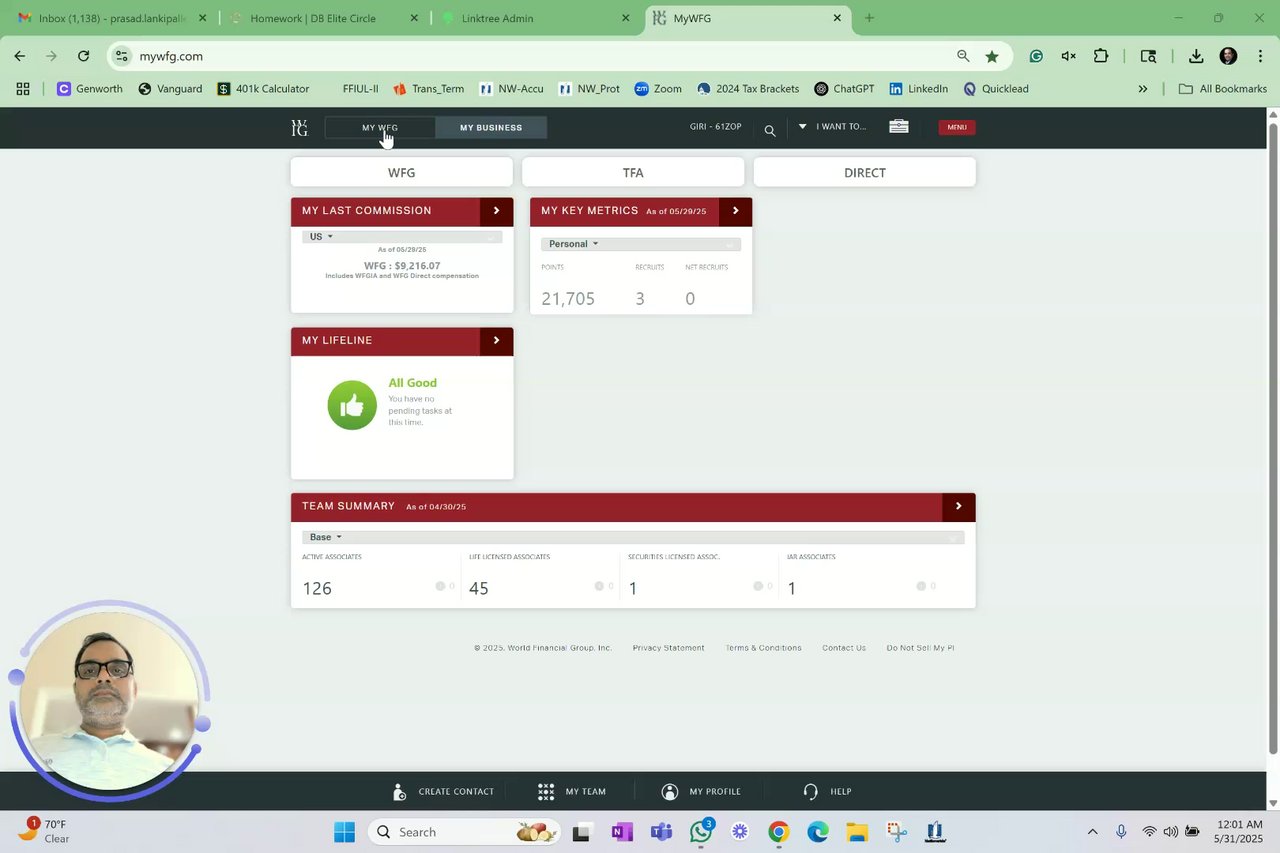Select the WFG section tab
The image size is (1280, 853).
(x=402, y=172)
